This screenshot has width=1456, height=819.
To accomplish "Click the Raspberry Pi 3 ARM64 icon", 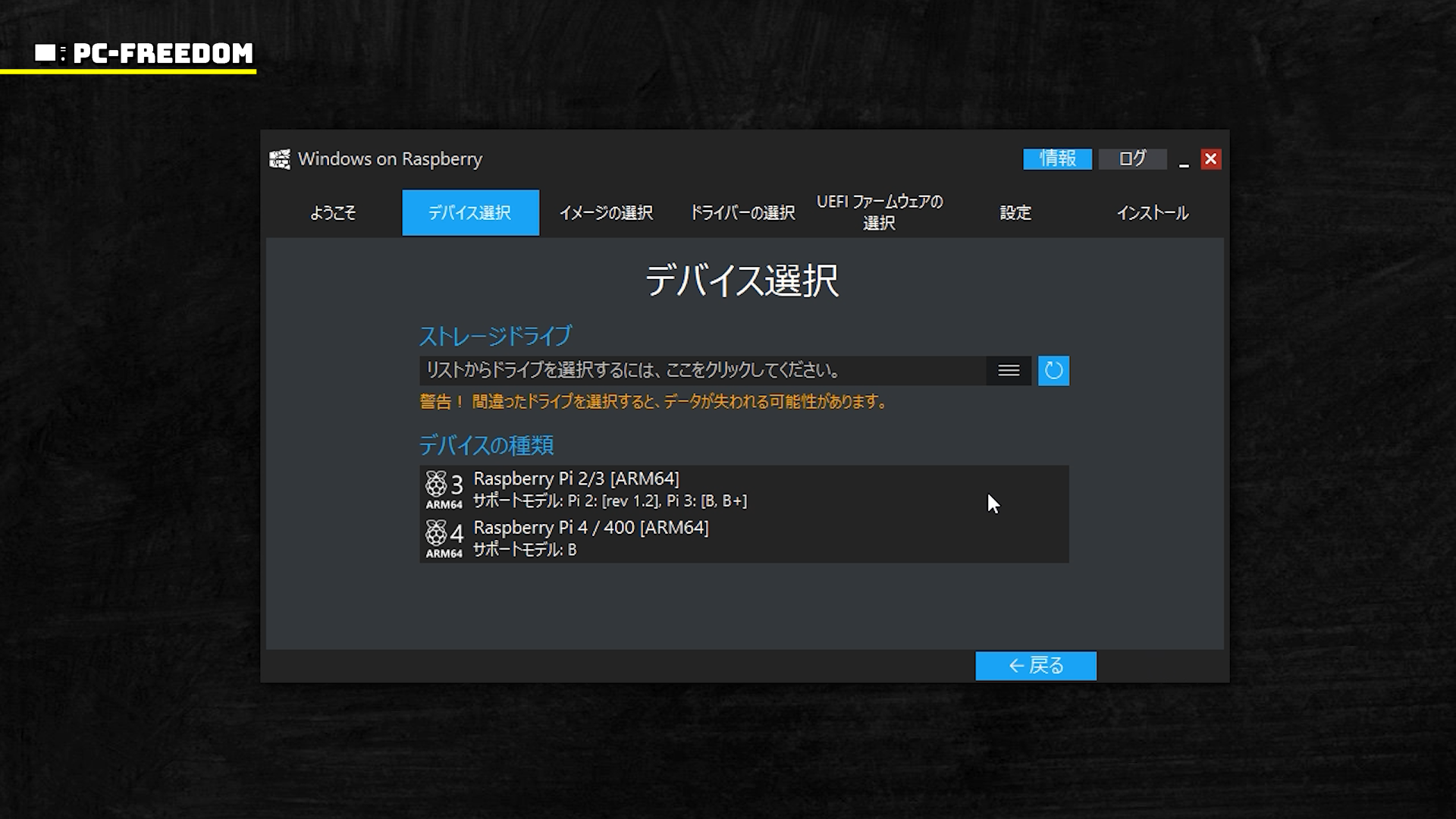I will click(444, 490).
